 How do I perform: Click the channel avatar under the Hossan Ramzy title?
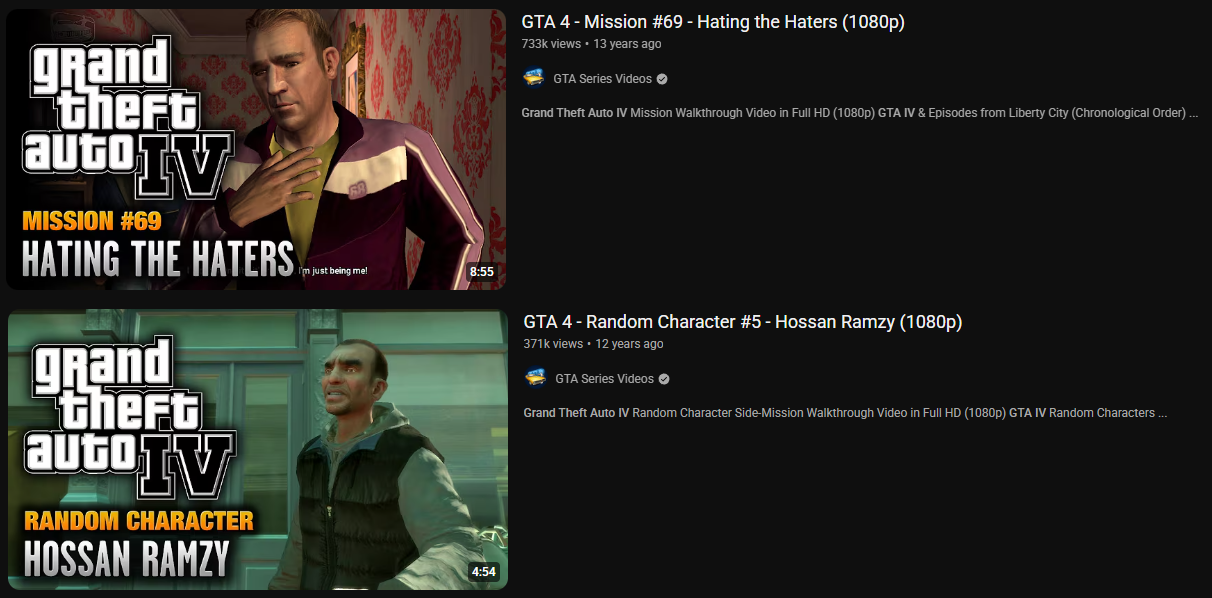tap(536, 378)
